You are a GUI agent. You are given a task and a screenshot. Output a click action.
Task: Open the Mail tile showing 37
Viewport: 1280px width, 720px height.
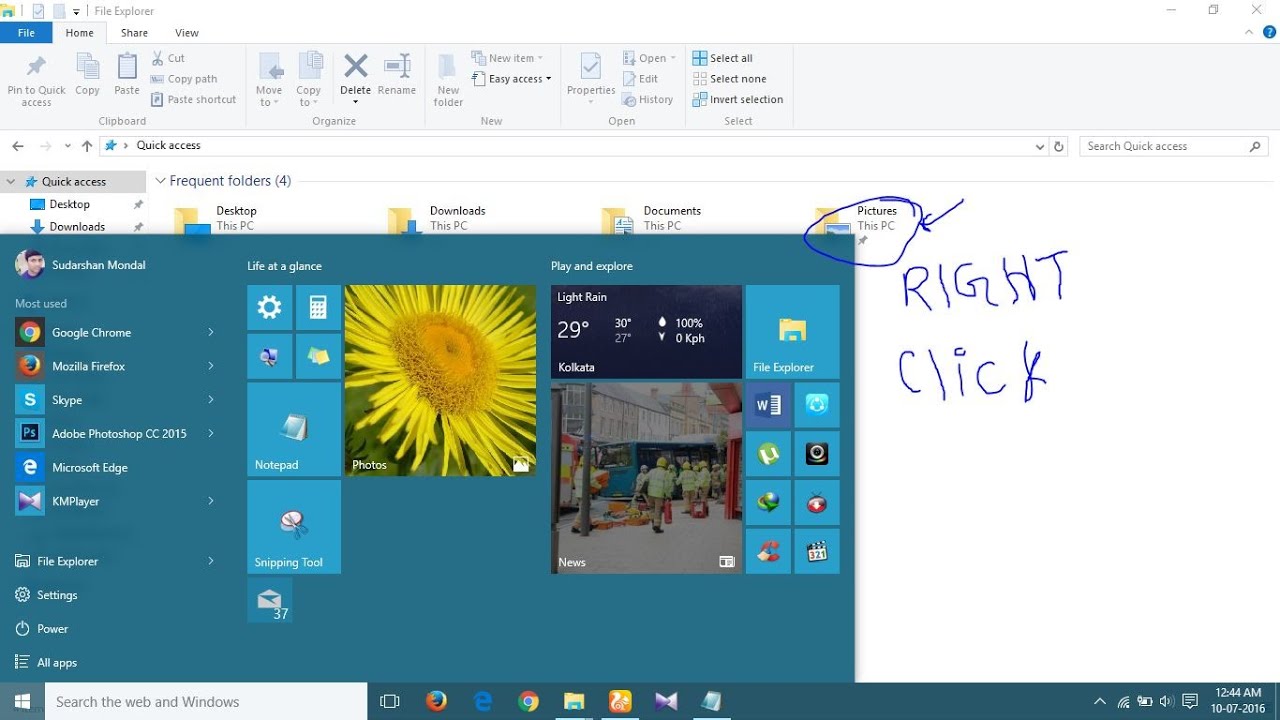[270, 600]
